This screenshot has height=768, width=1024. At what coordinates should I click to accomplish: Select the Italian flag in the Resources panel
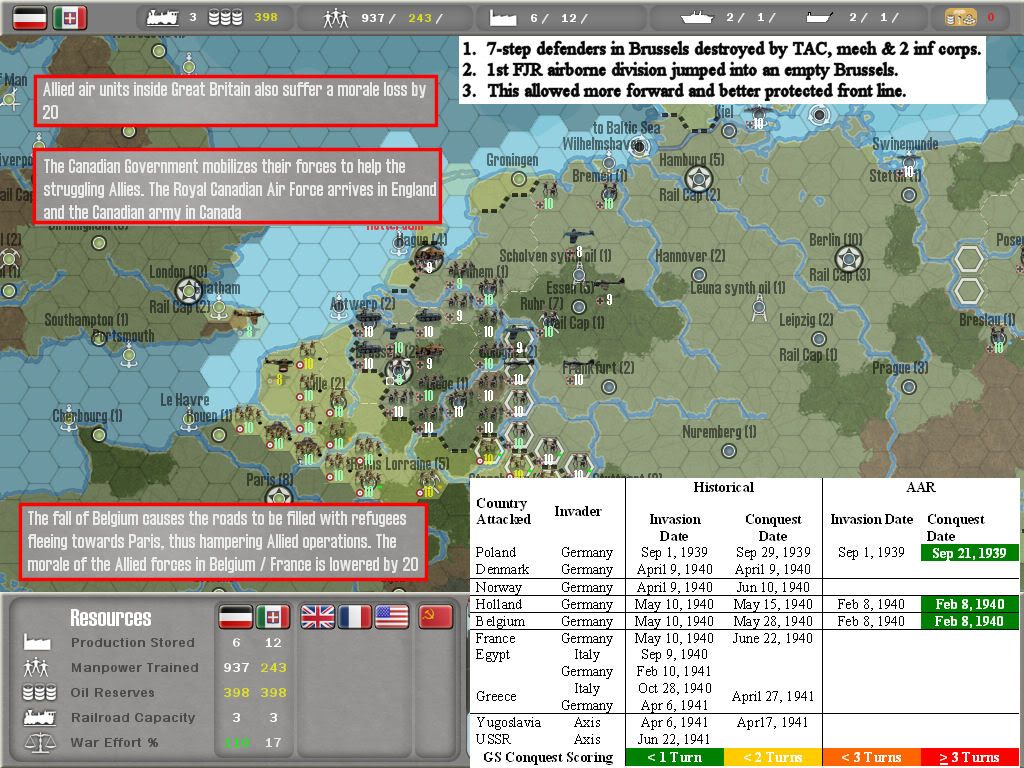pyautogui.click(x=272, y=616)
